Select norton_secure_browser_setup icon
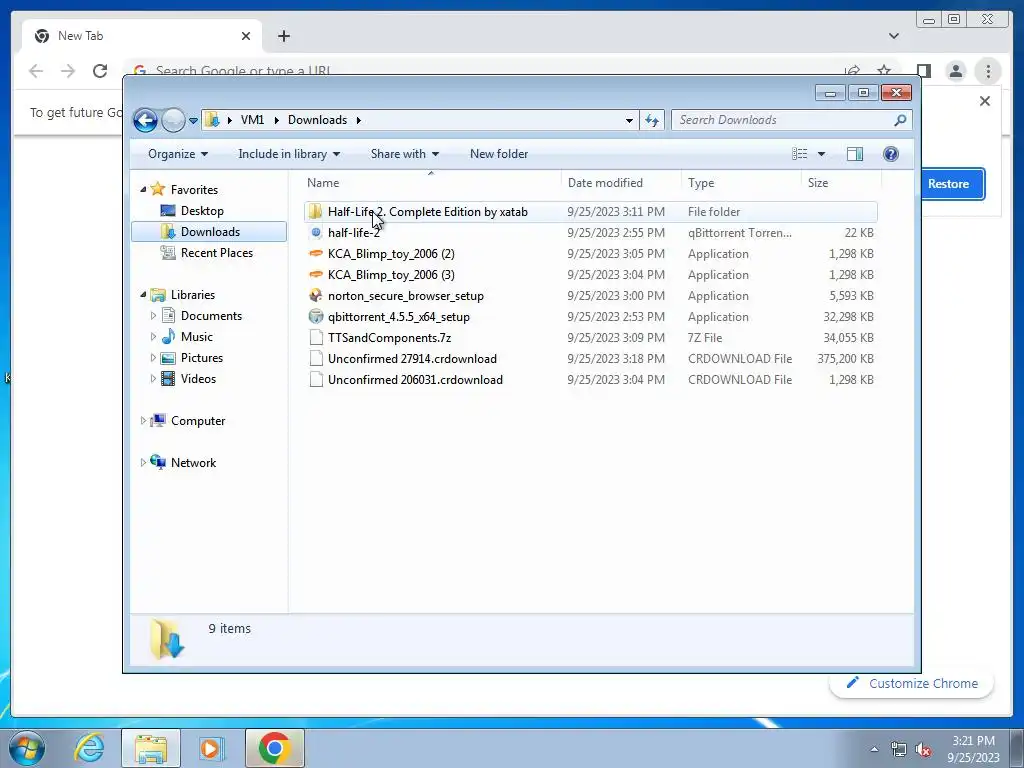1024x768 pixels. coord(315,295)
